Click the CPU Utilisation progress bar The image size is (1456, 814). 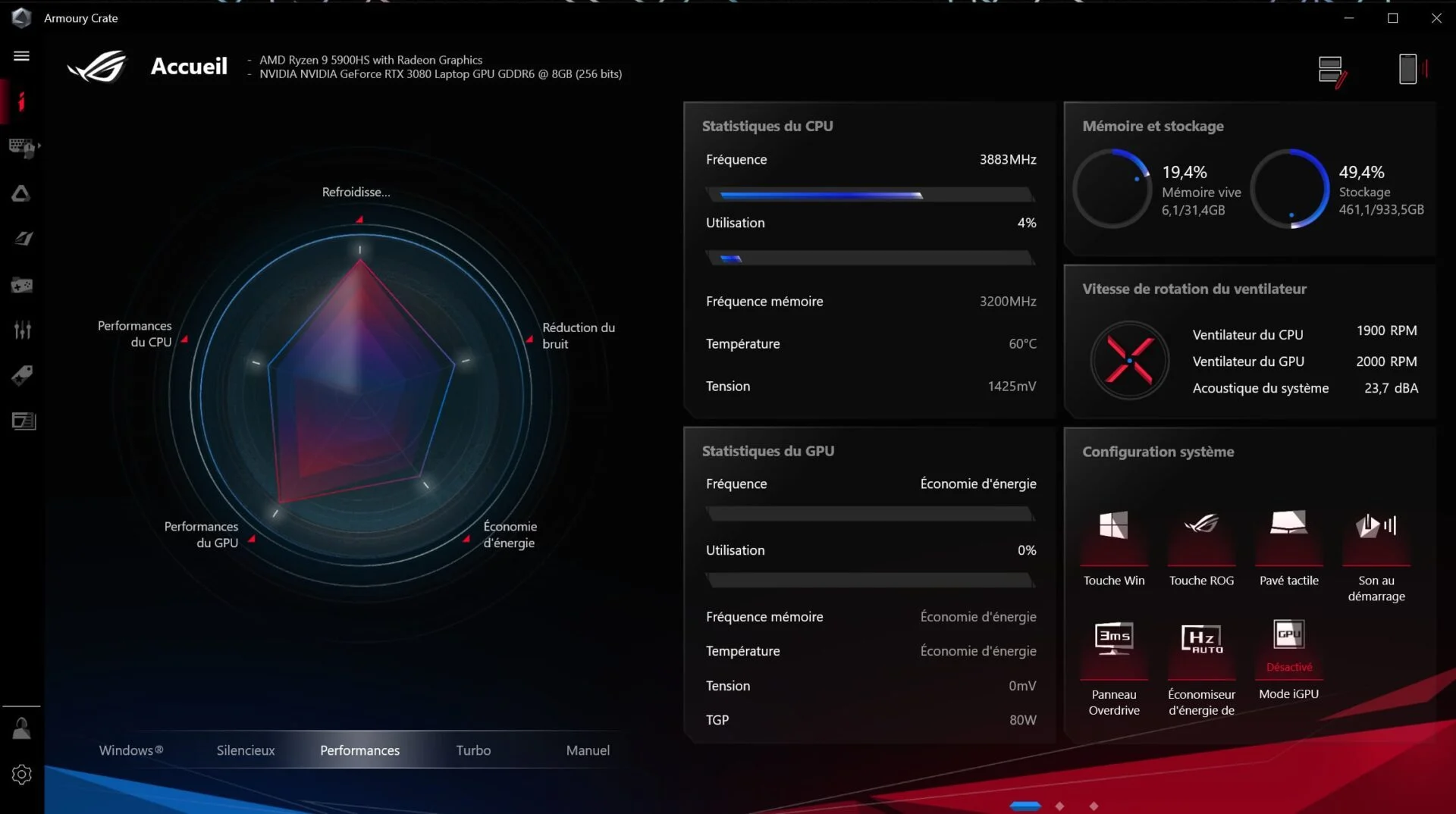click(x=871, y=258)
